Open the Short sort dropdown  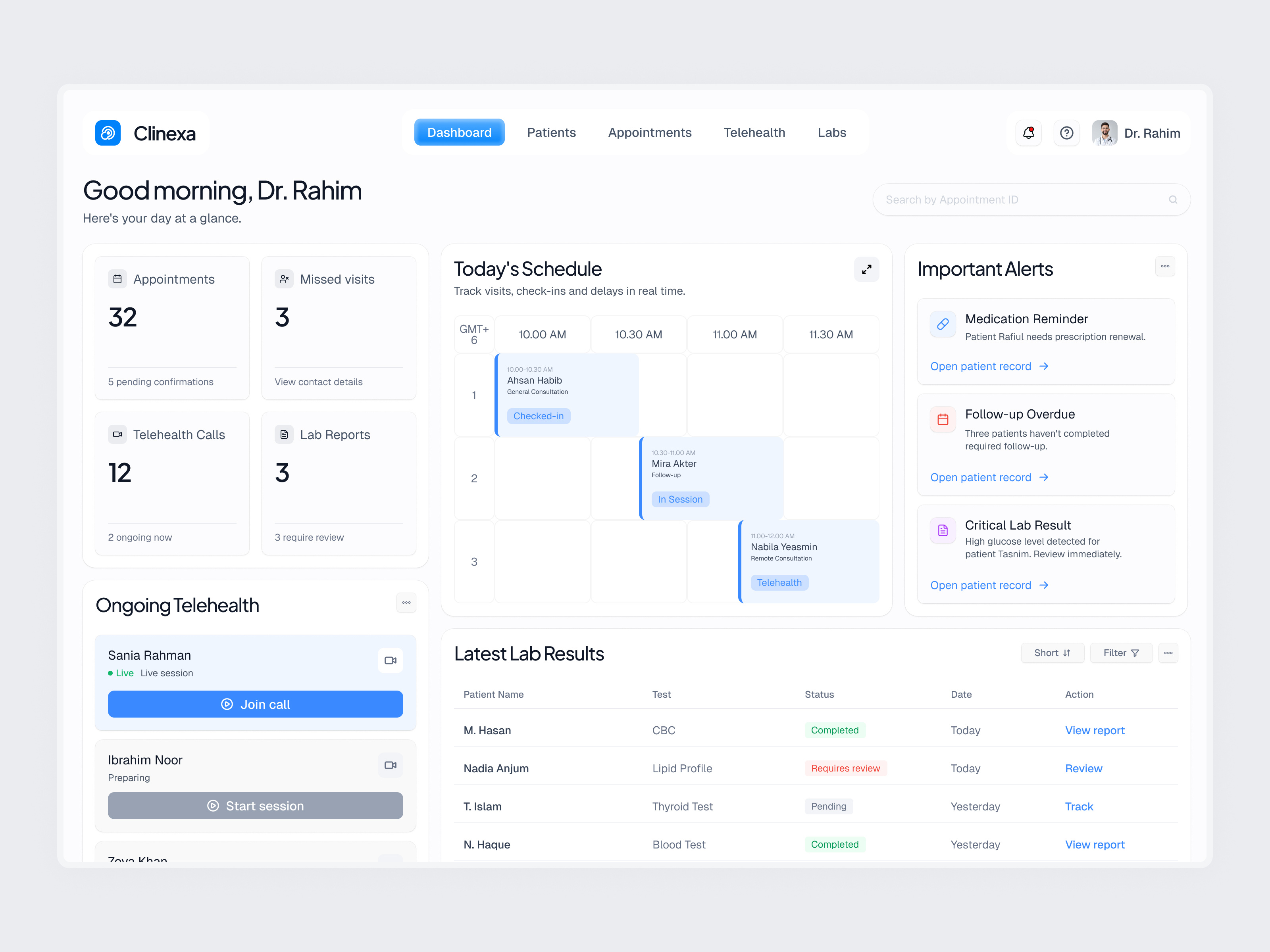[x=1053, y=653]
